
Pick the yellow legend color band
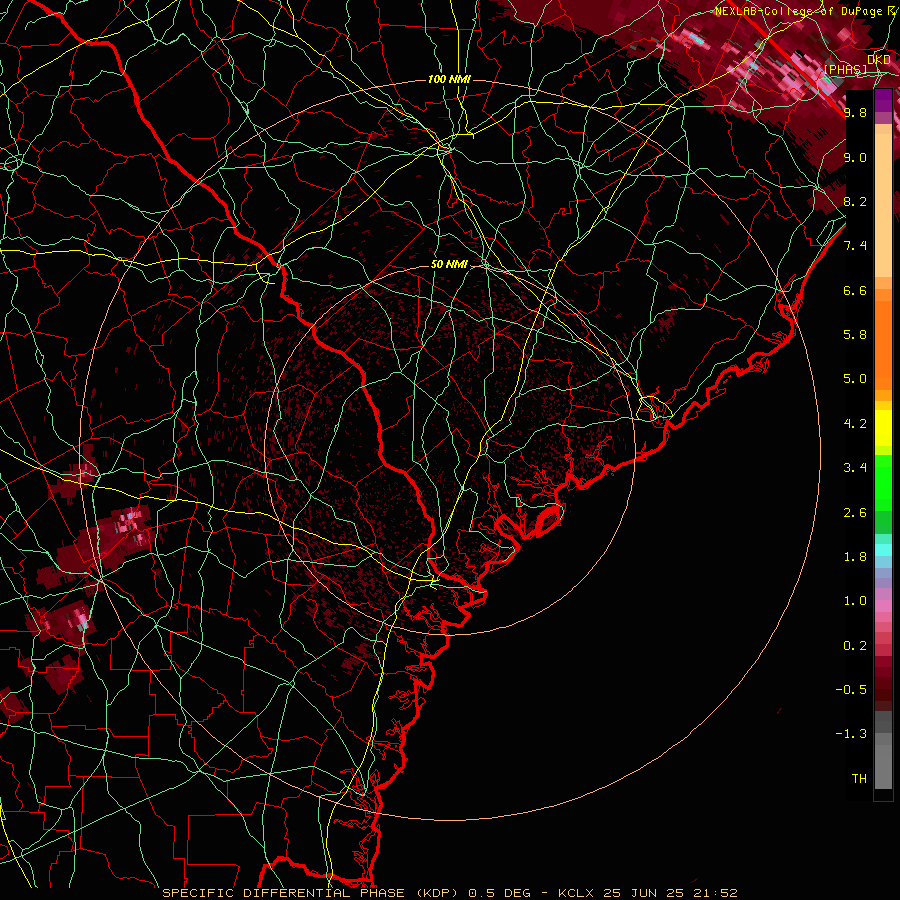[883, 428]
